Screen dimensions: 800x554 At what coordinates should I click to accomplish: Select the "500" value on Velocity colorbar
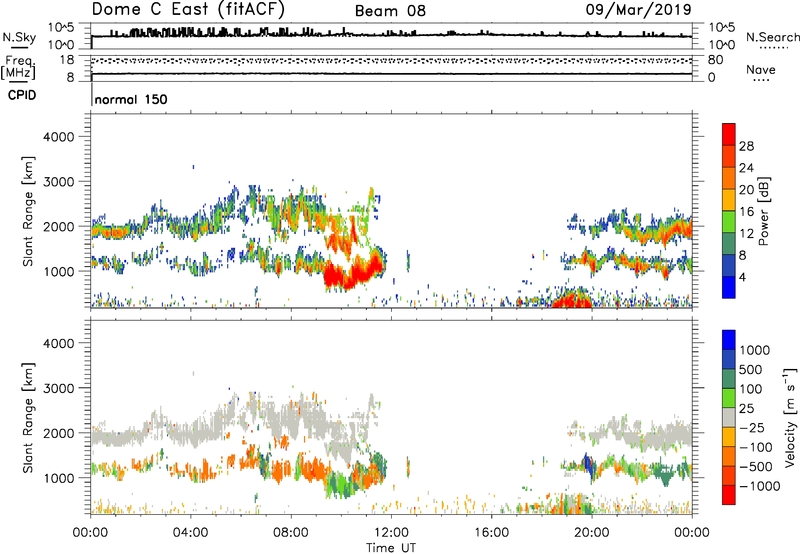(751, 370)
